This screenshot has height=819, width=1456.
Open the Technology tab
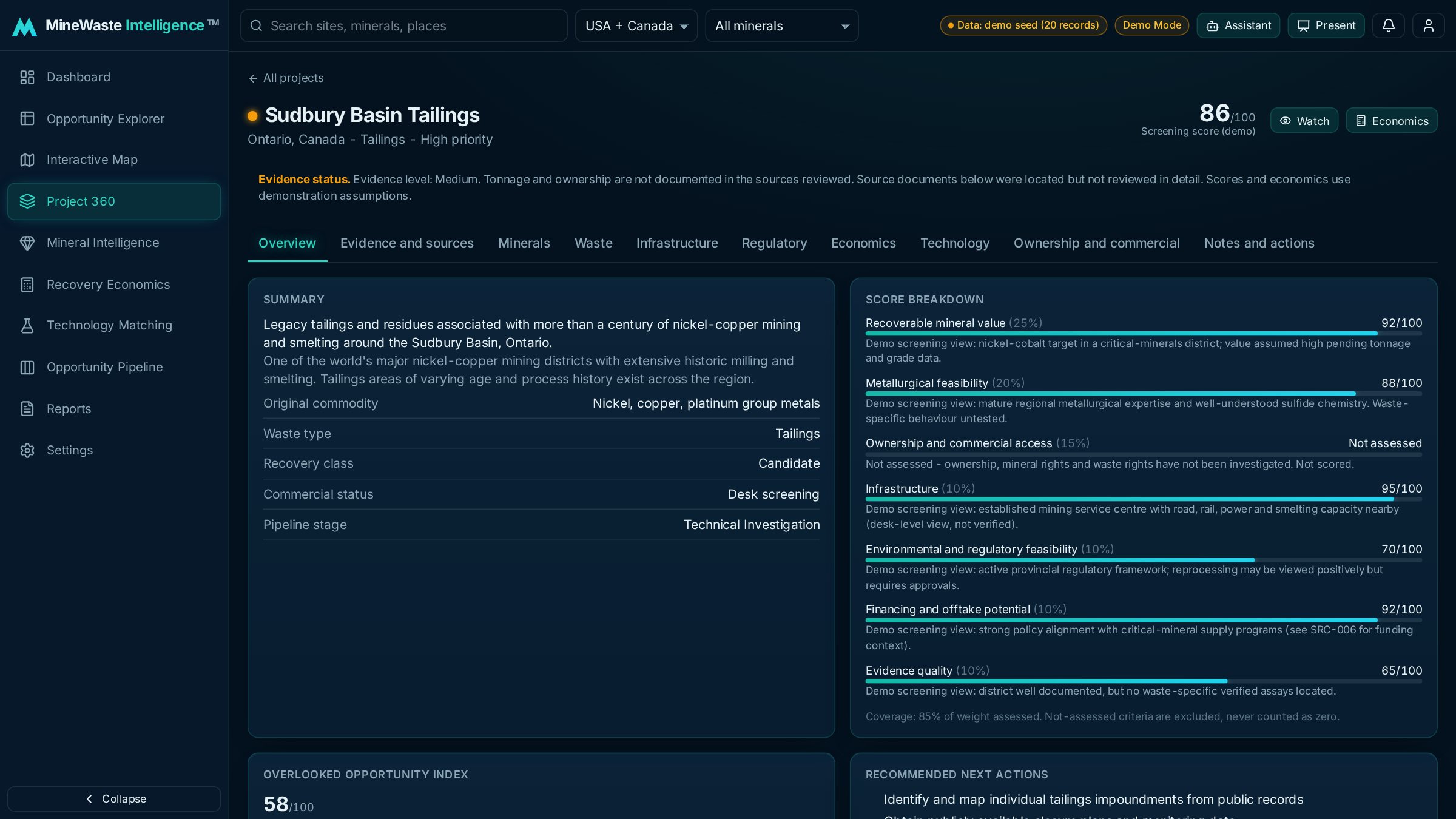pyautogui.click(x=955, y=243)
